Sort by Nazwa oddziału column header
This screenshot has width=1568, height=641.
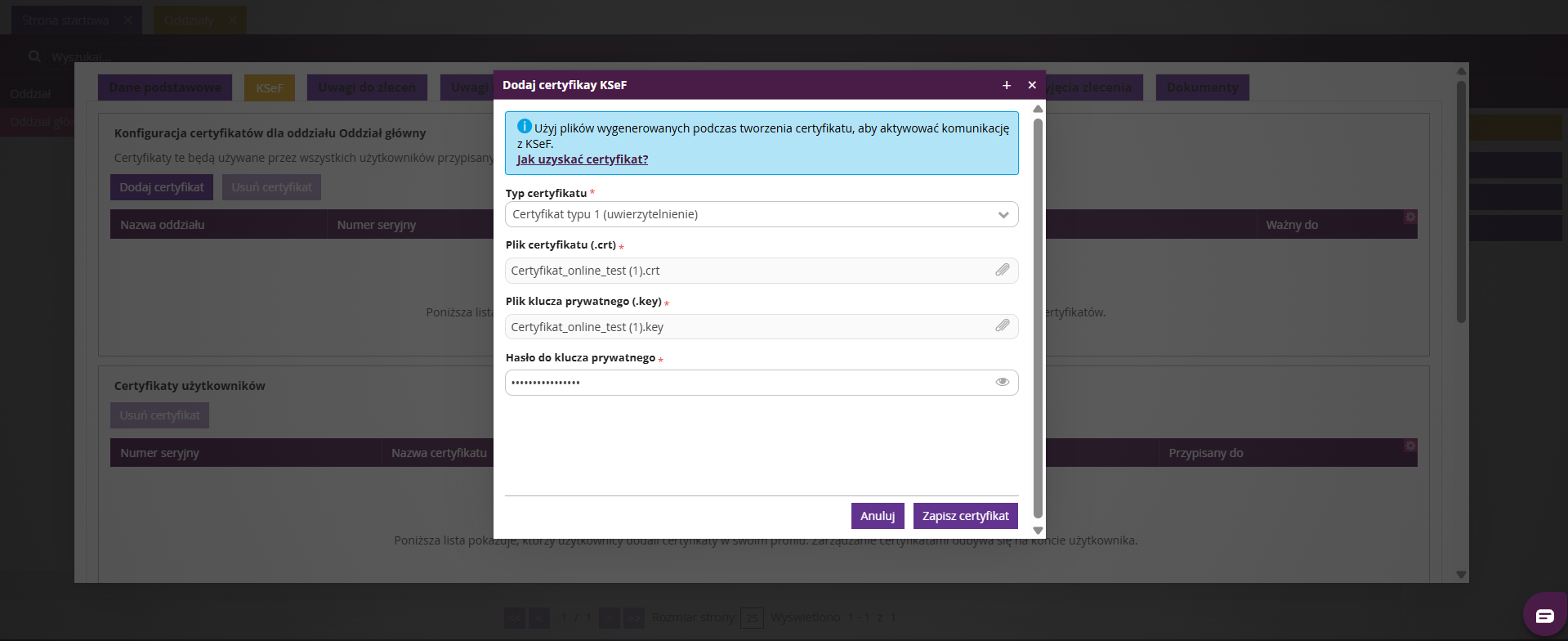(218, 224)
